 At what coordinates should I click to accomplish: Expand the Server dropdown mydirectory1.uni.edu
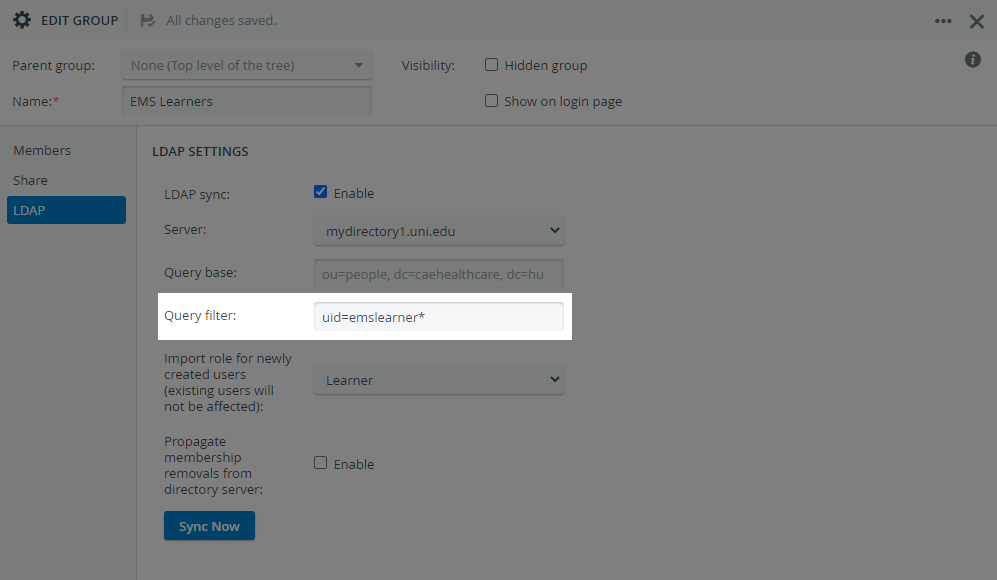click(x=439, y=231)
